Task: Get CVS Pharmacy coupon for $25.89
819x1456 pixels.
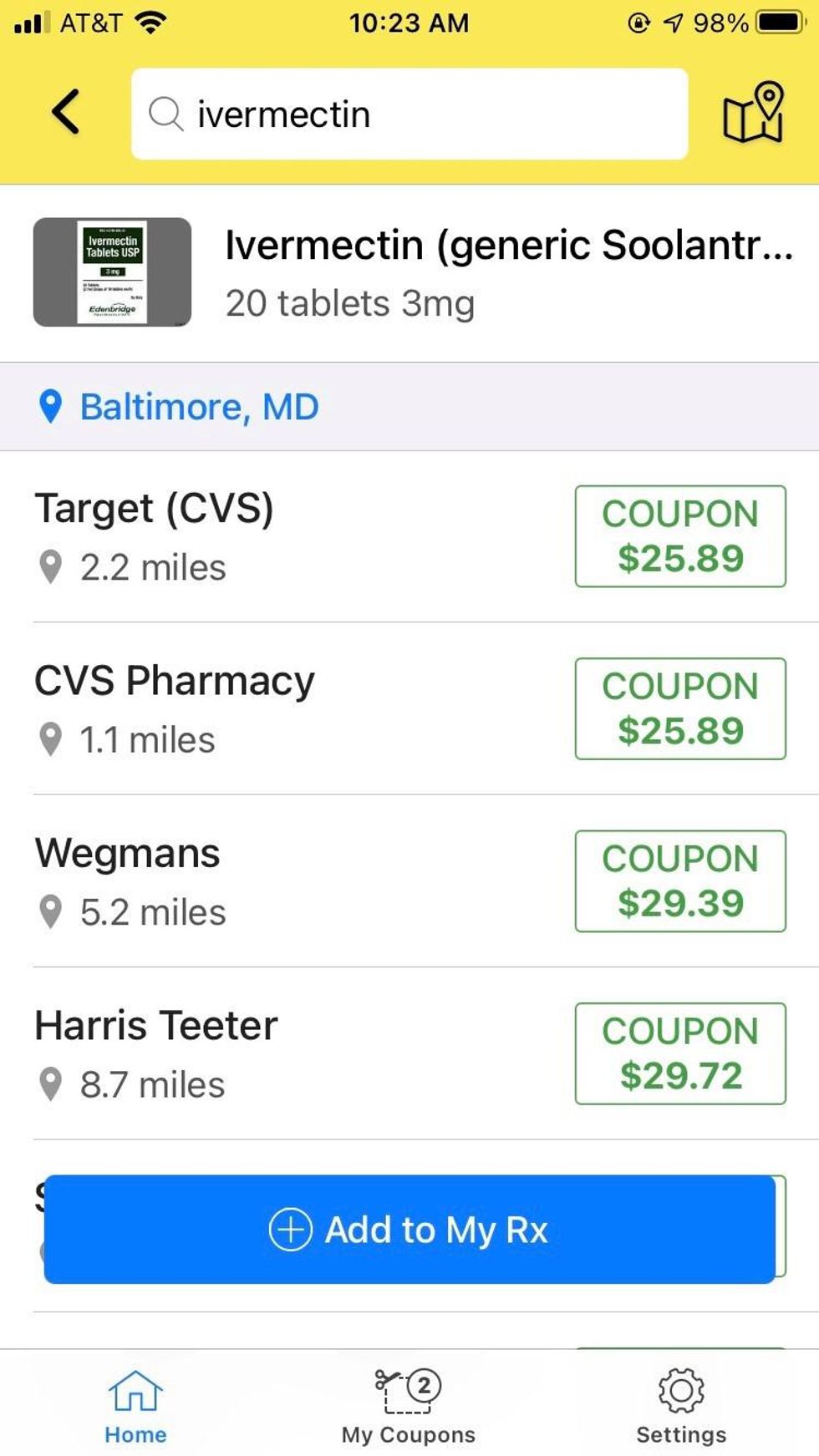Action: coord(680,708)
